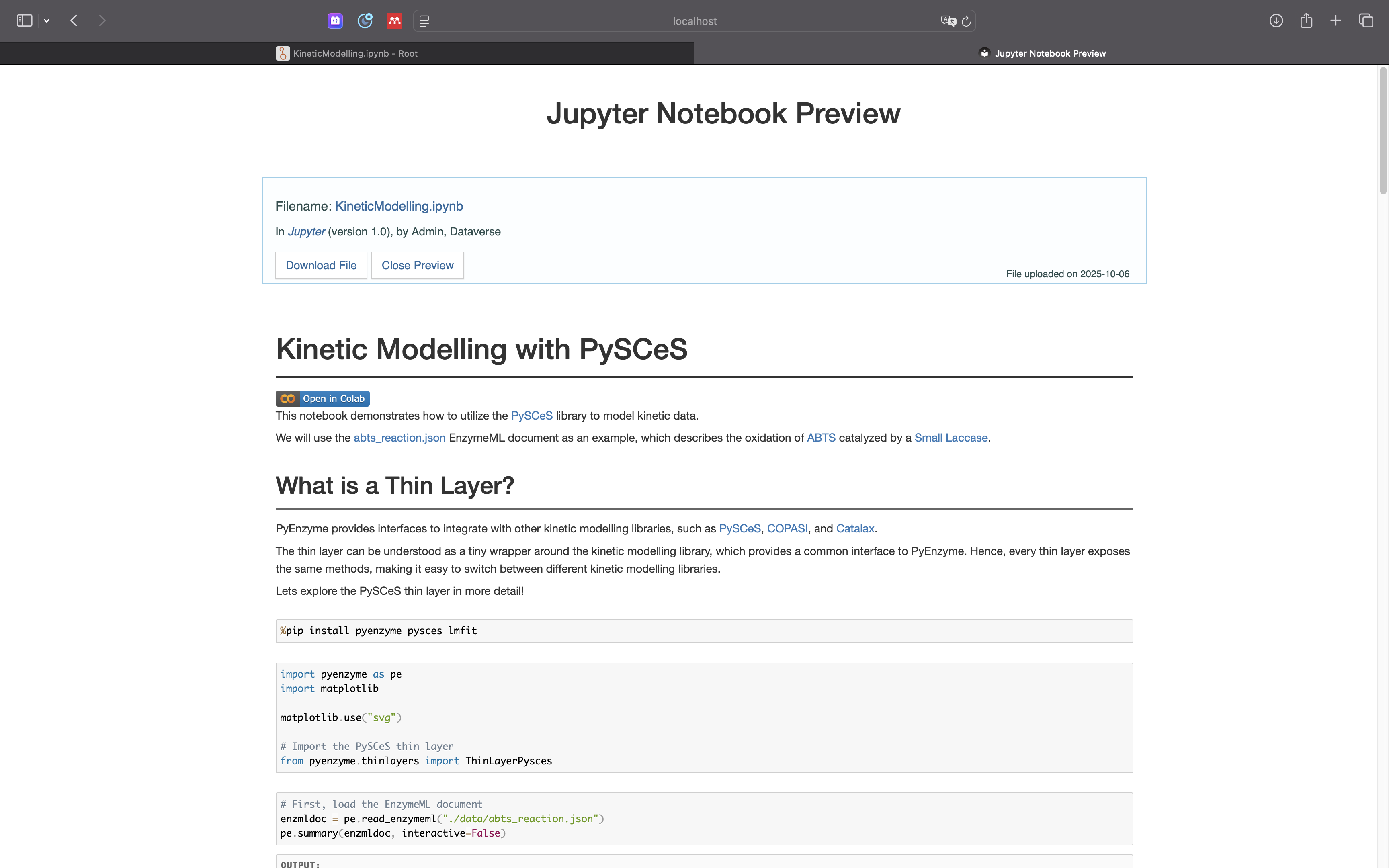Open the Reader view icon in address bar
The height and width of the screenshot is (868, 1389).
pyautogui.click(x=424, y=20)
